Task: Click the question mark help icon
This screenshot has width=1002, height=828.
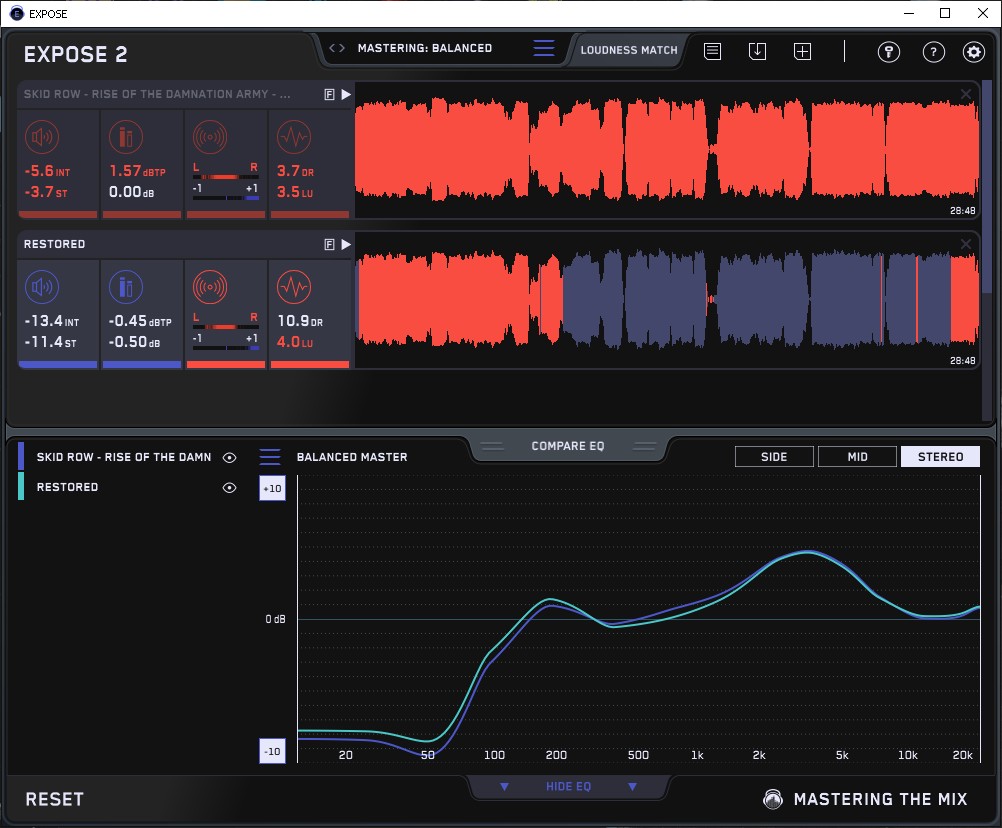Action: point(933,52)
